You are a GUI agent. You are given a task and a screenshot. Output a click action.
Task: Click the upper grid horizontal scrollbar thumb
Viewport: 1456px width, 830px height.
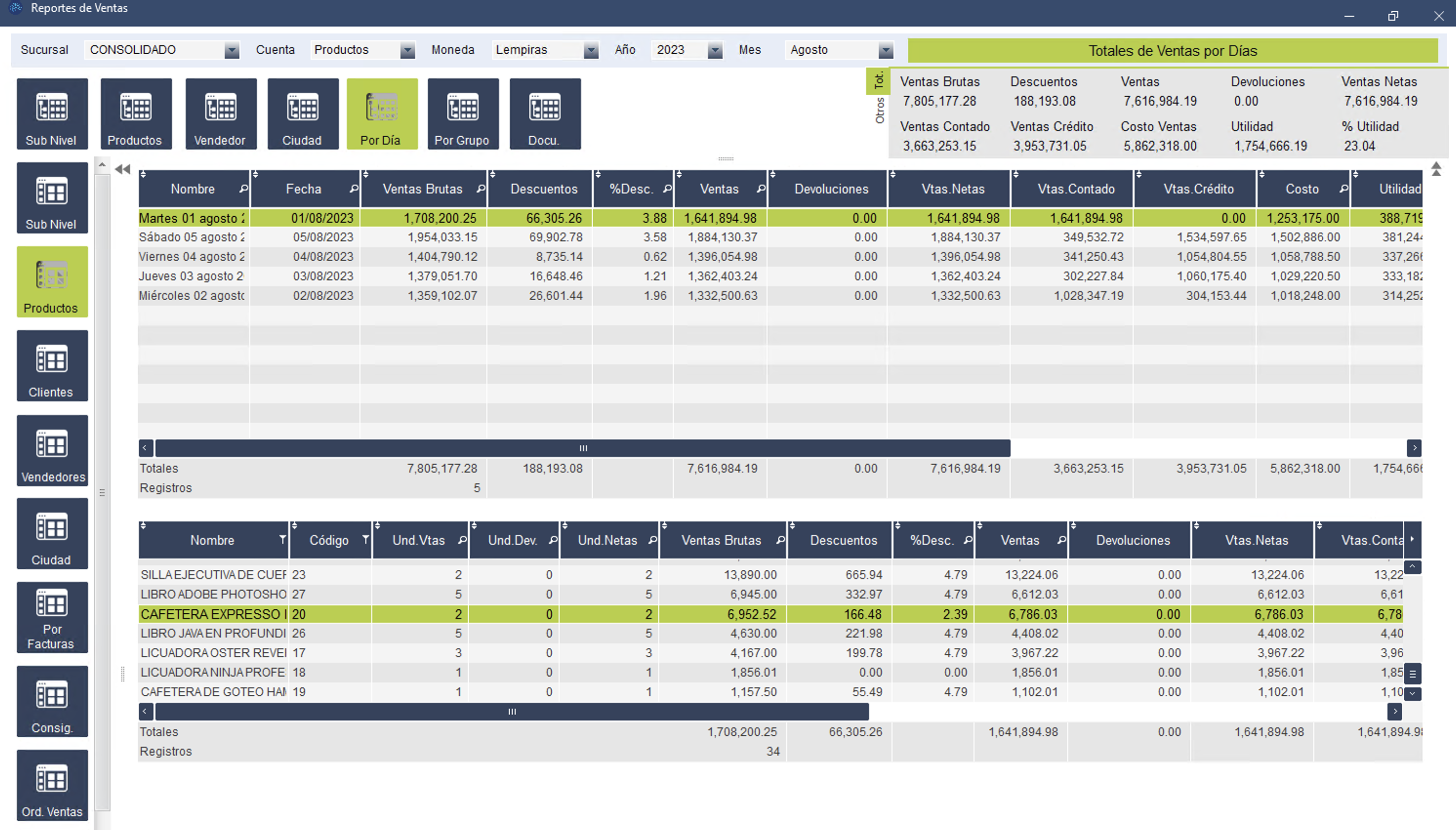coord(582,448)
